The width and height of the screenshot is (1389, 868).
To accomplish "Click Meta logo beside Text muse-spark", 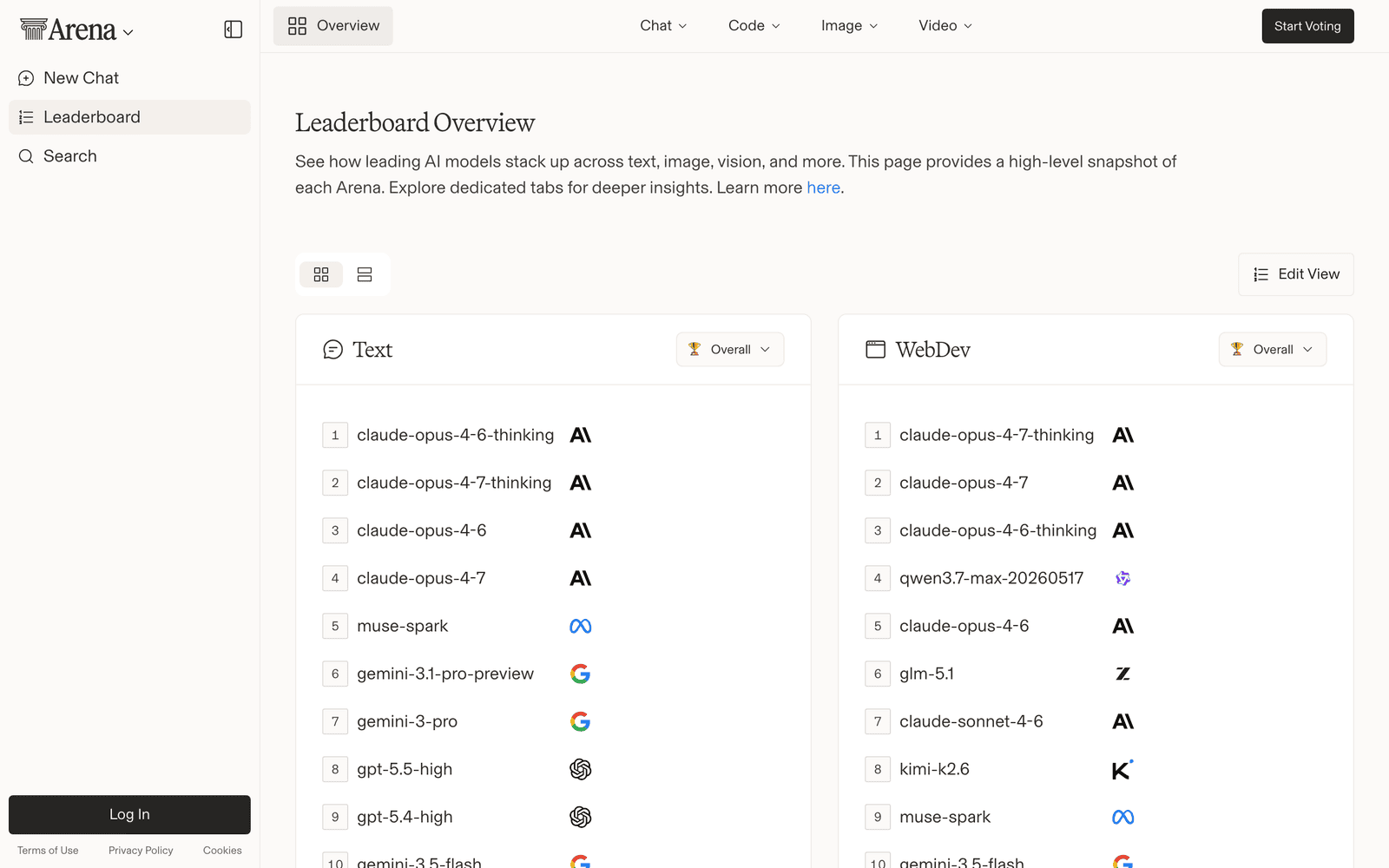I will pos(581,626).
